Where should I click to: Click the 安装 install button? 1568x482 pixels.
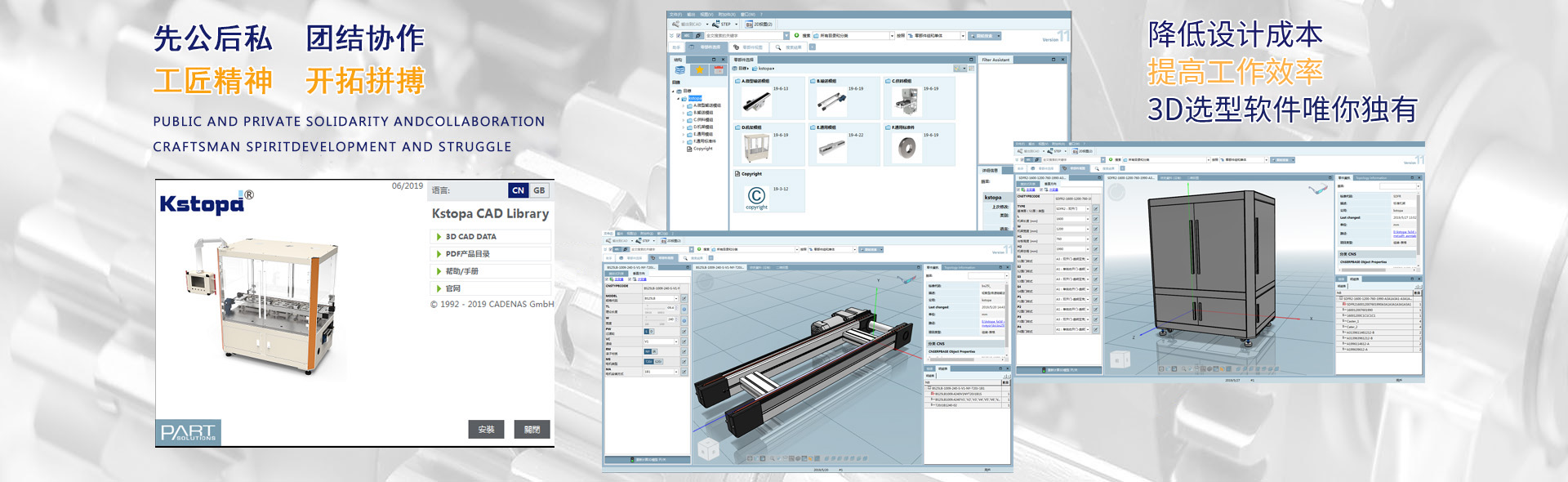tap(486, 430)
